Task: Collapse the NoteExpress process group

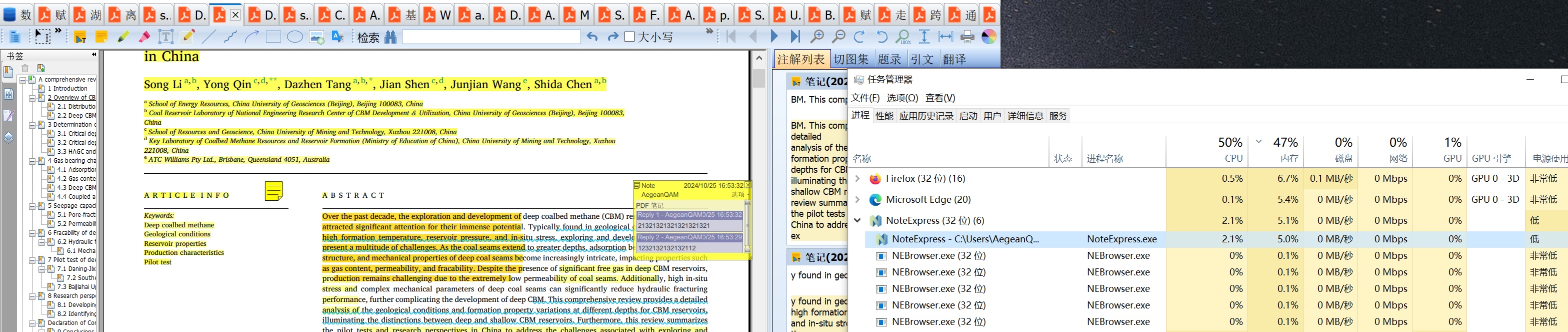Action: [x=857, y=220]
